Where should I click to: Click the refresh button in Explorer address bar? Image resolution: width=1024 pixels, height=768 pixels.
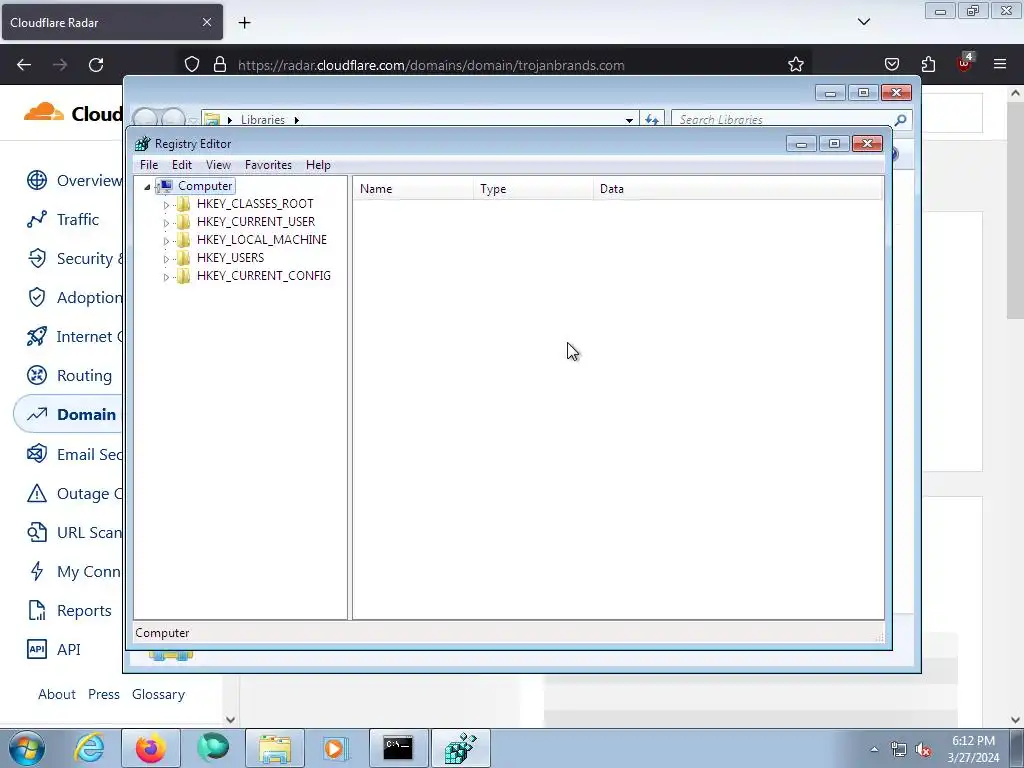click(x=652, y=120)
